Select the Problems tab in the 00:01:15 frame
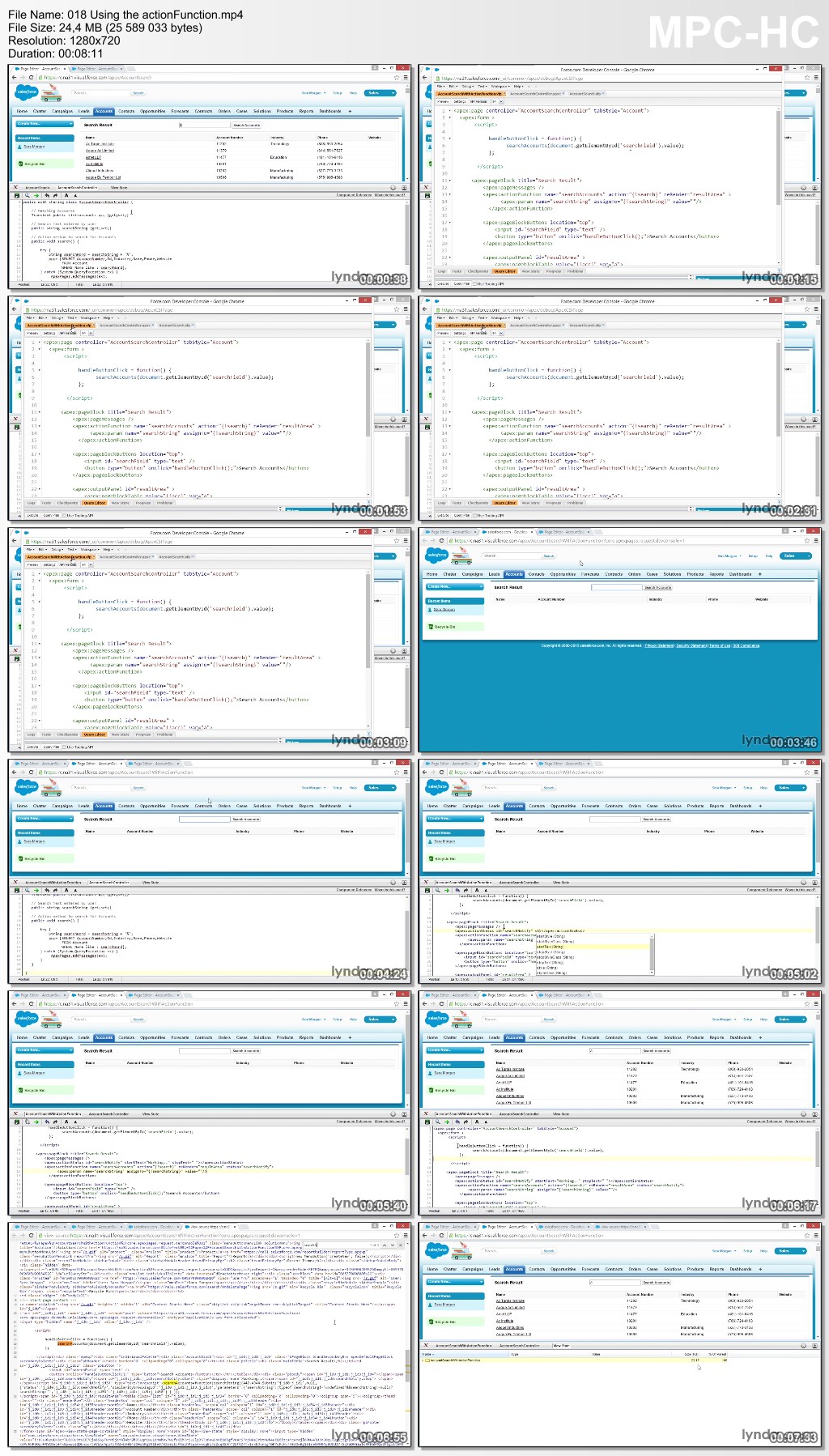Screen dimensions: 829x1456 click(575, 271)
